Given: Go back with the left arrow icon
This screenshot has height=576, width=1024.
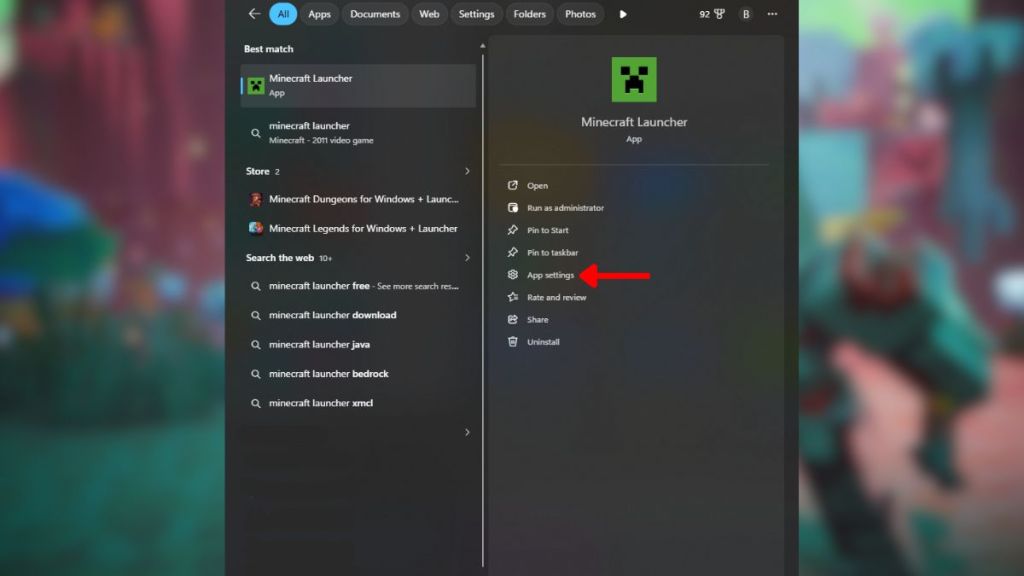Looking at the screenshot, I should pyautogui.click(x=254, y=14).
